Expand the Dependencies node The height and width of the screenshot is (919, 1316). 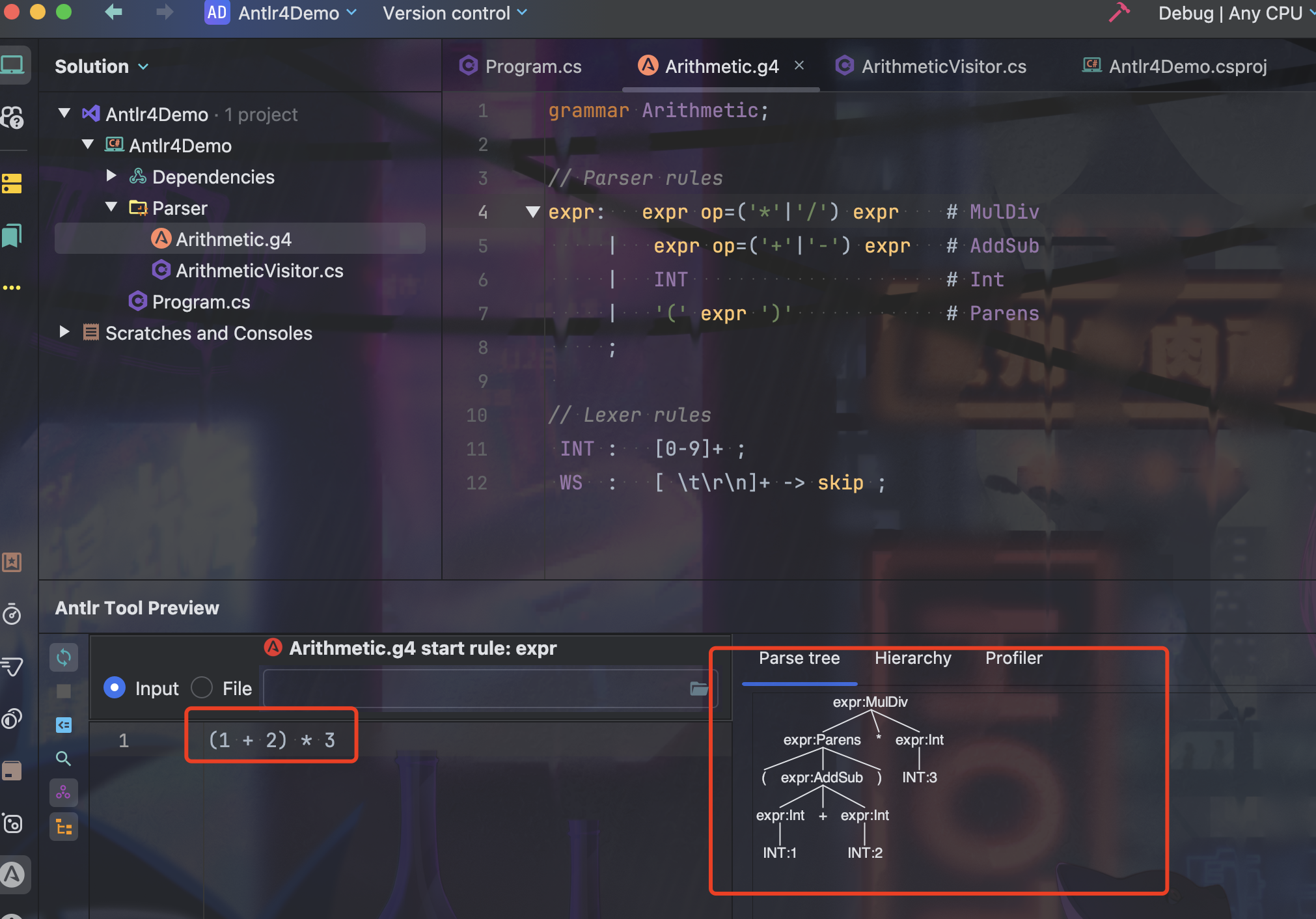[111, 176]
